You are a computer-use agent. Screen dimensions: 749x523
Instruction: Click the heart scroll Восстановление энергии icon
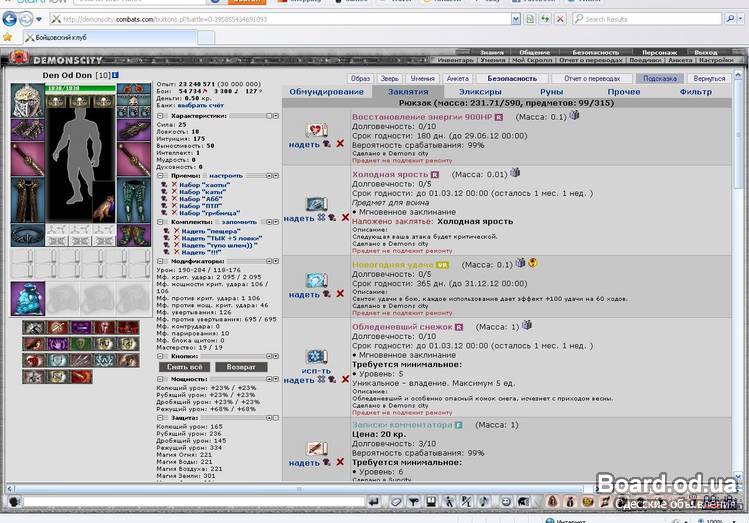(x=316, y=130)
